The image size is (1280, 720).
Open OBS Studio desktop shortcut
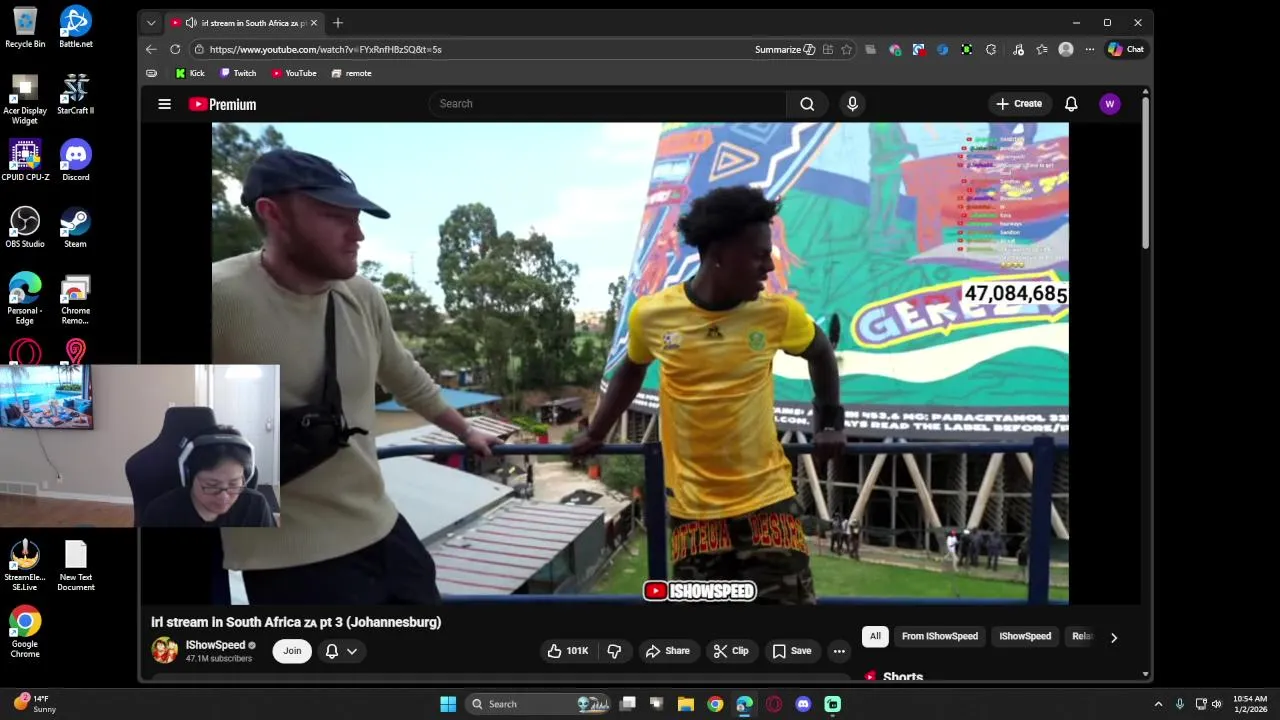25,227
